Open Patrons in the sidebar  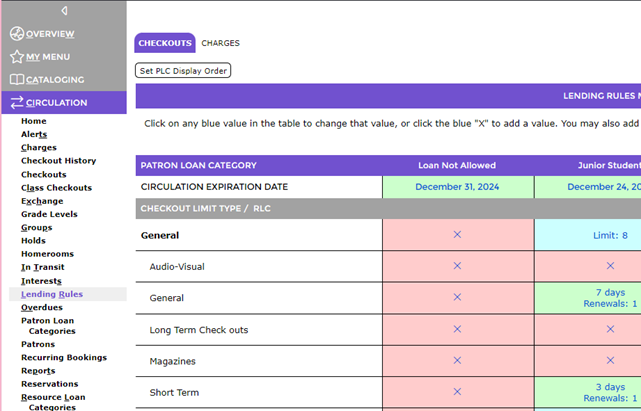[38, 344]
